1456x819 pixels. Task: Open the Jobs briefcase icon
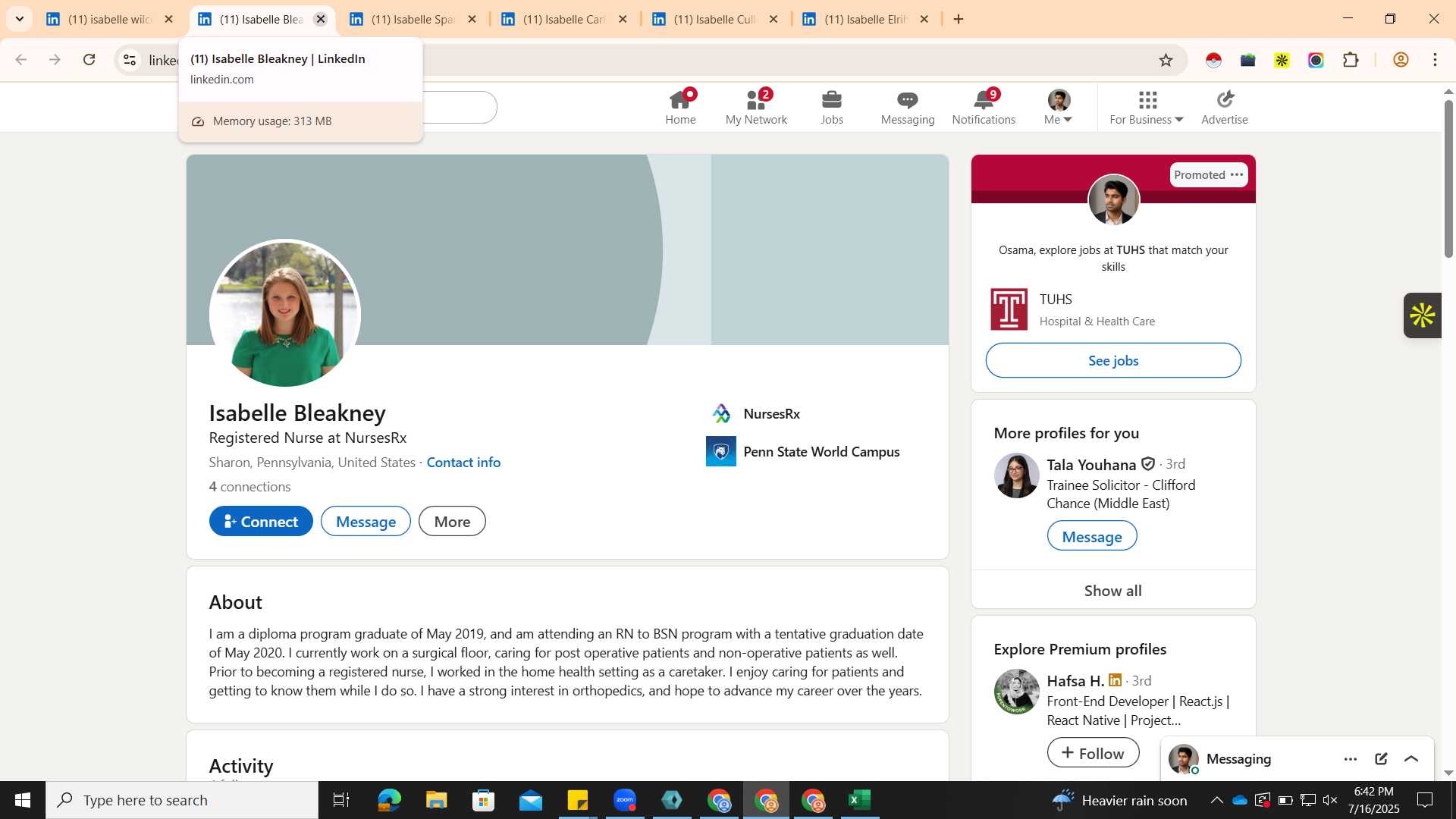click(x=832, y=107)
